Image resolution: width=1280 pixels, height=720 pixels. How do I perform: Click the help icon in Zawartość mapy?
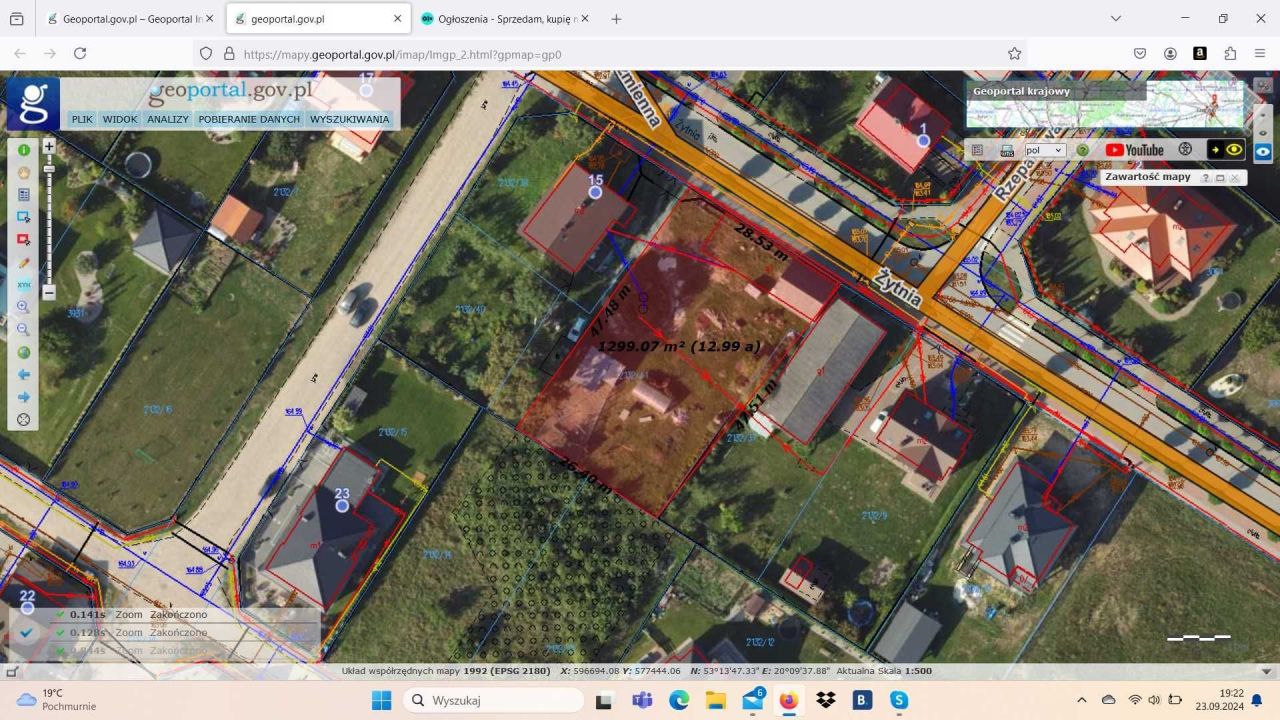(1206, 177)
